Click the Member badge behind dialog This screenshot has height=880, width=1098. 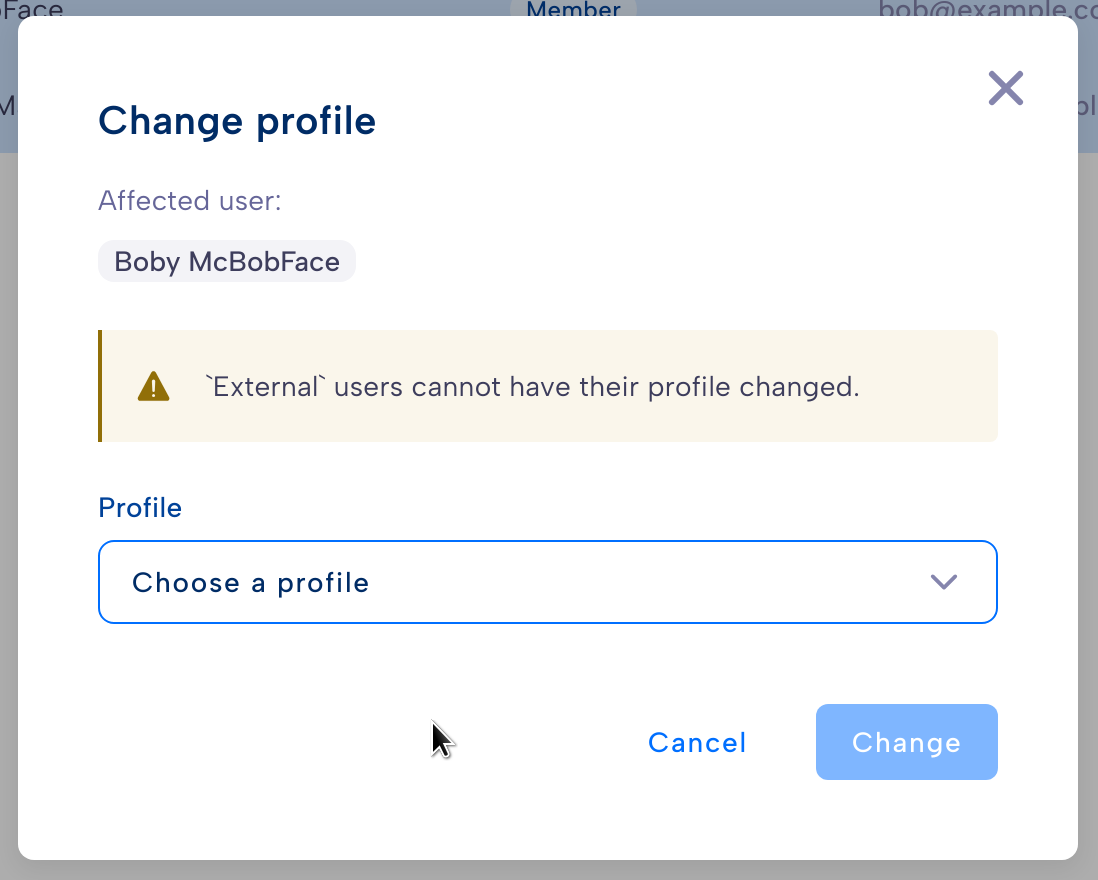click(573, 8)
